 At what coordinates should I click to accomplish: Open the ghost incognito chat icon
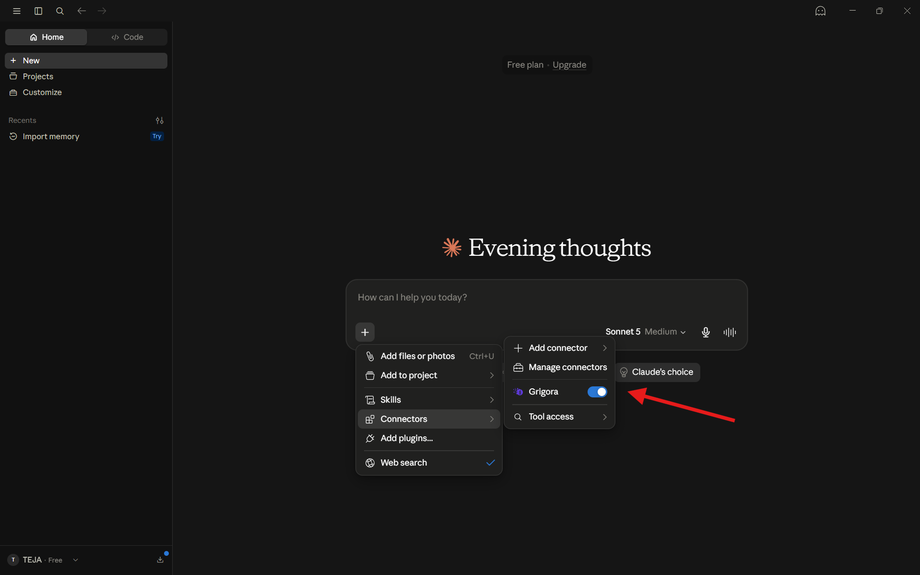point(820,11)
